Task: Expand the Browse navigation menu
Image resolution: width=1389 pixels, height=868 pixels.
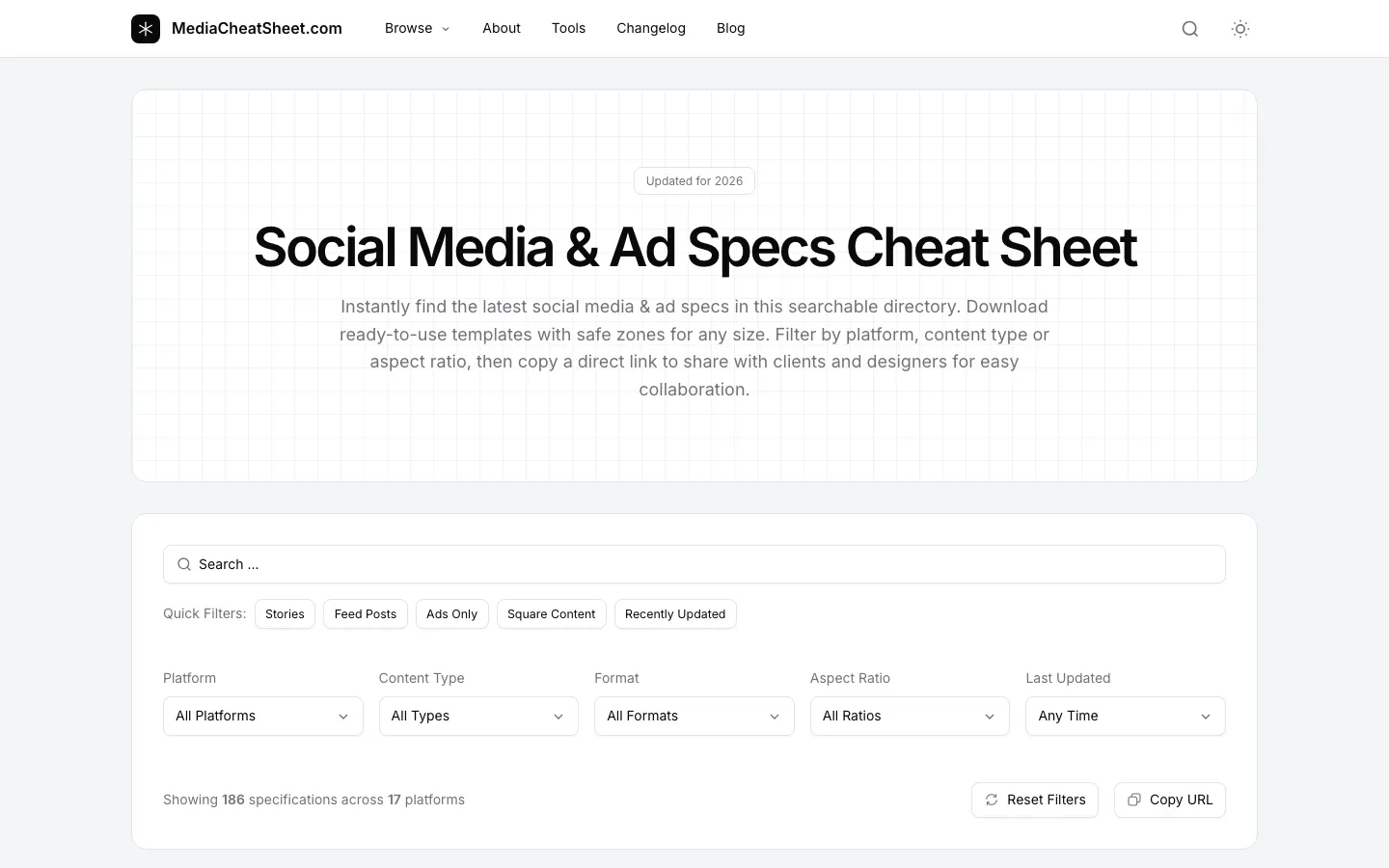Action: point(417,29)
